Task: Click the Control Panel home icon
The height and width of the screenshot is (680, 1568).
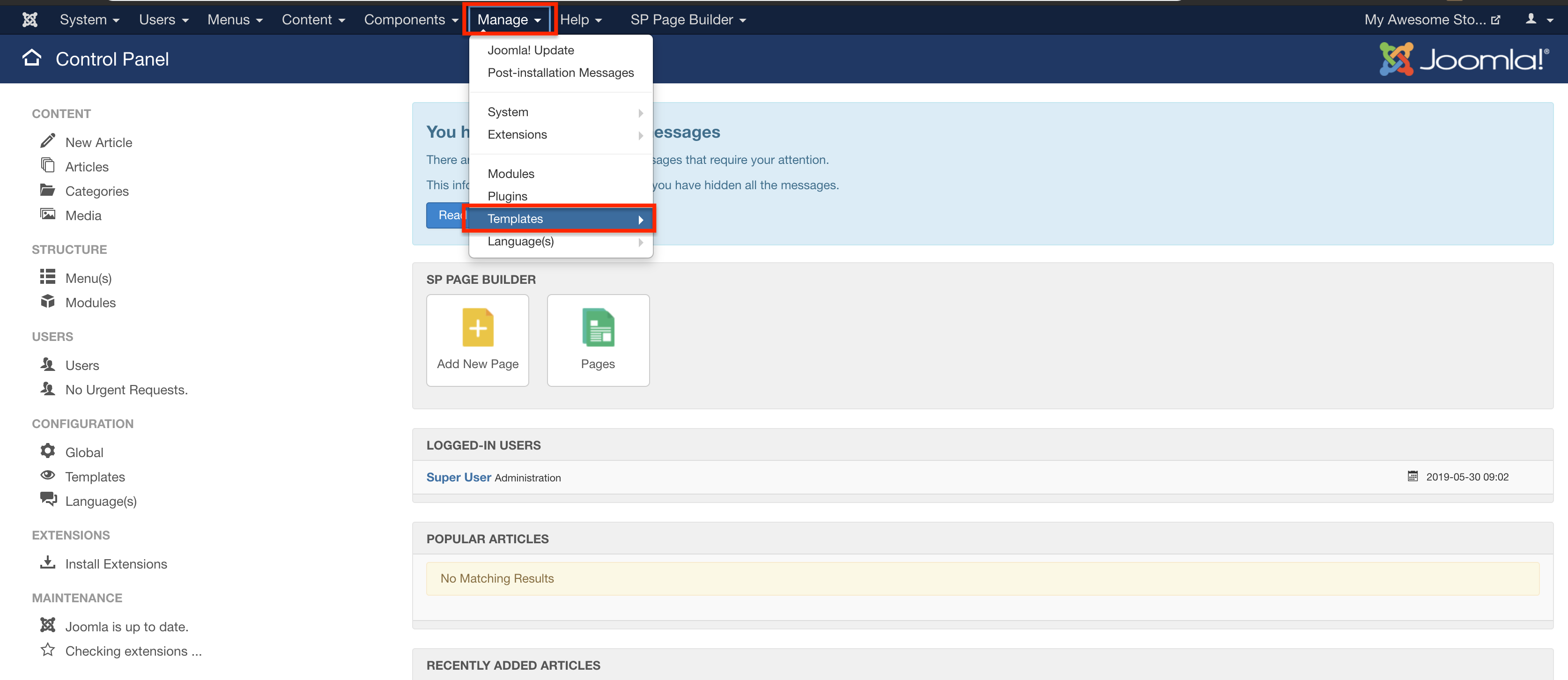Action: [32, 58]
